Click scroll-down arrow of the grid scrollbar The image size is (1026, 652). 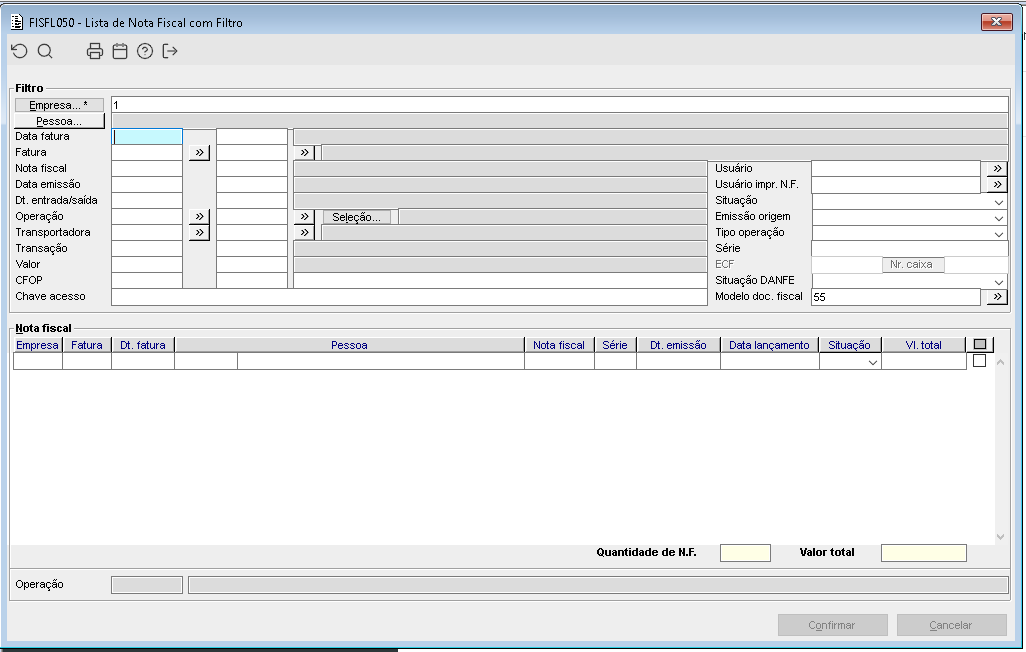pos(1000,537)
